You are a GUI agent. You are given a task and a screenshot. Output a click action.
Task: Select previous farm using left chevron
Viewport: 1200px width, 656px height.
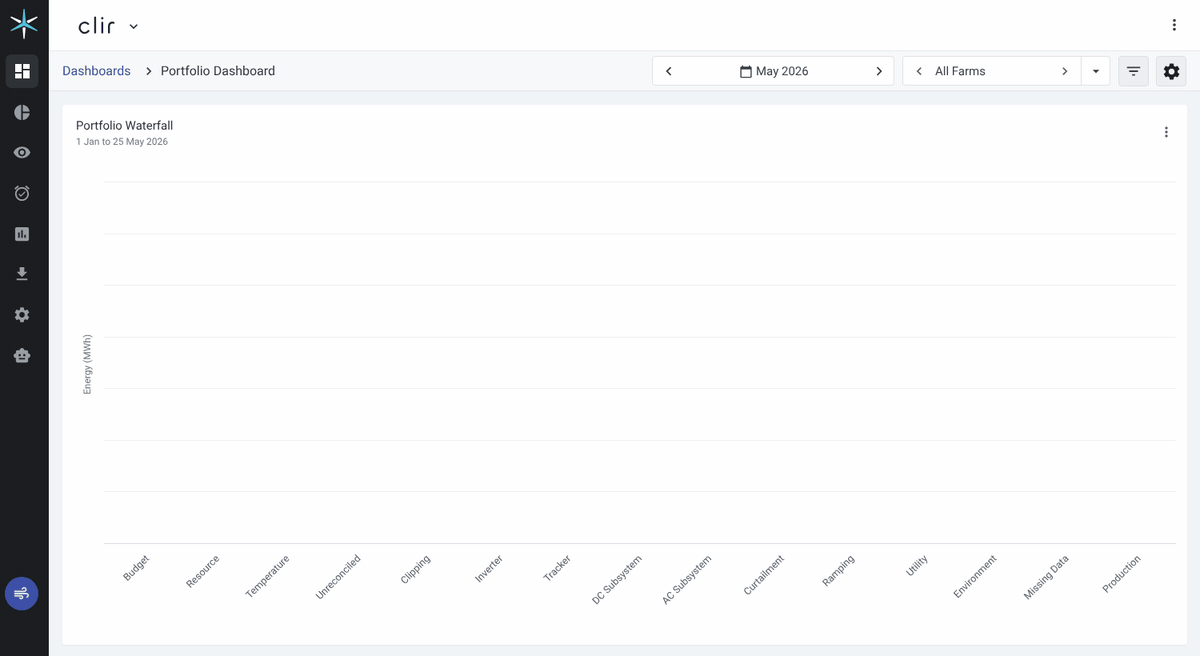coord(919,71)
